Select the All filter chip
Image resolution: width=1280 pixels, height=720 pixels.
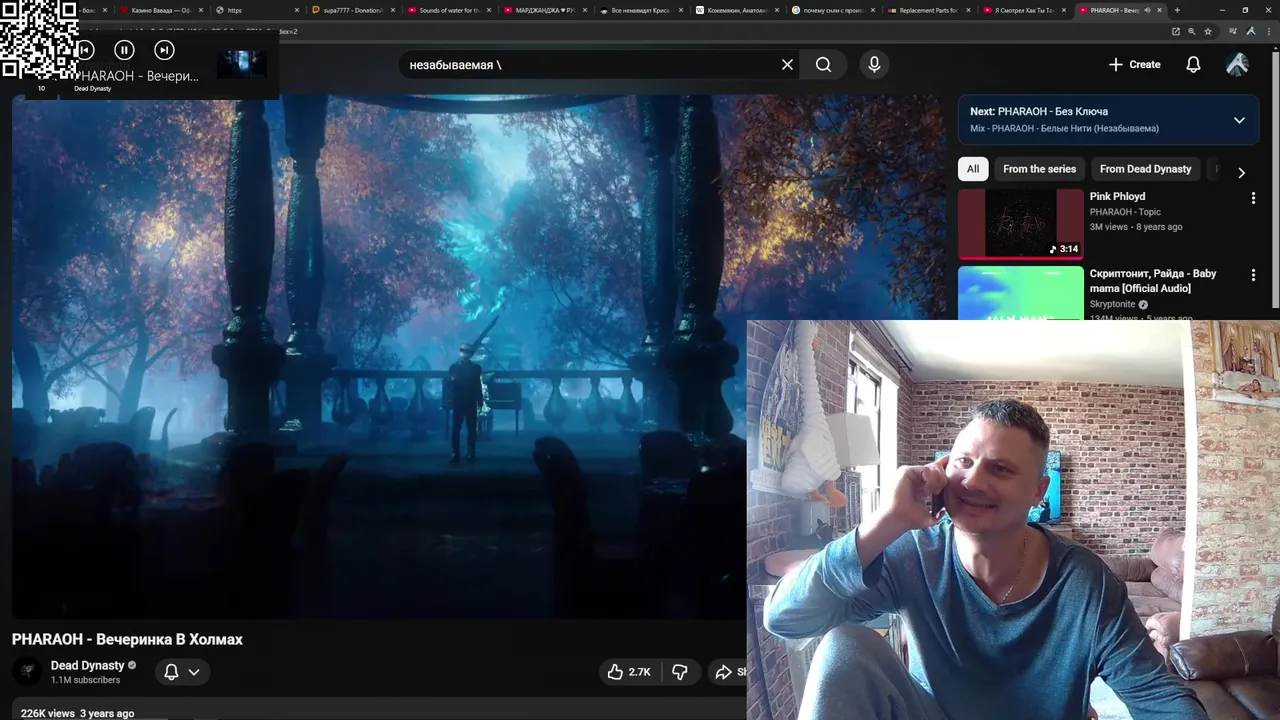[x=973, y=169]
